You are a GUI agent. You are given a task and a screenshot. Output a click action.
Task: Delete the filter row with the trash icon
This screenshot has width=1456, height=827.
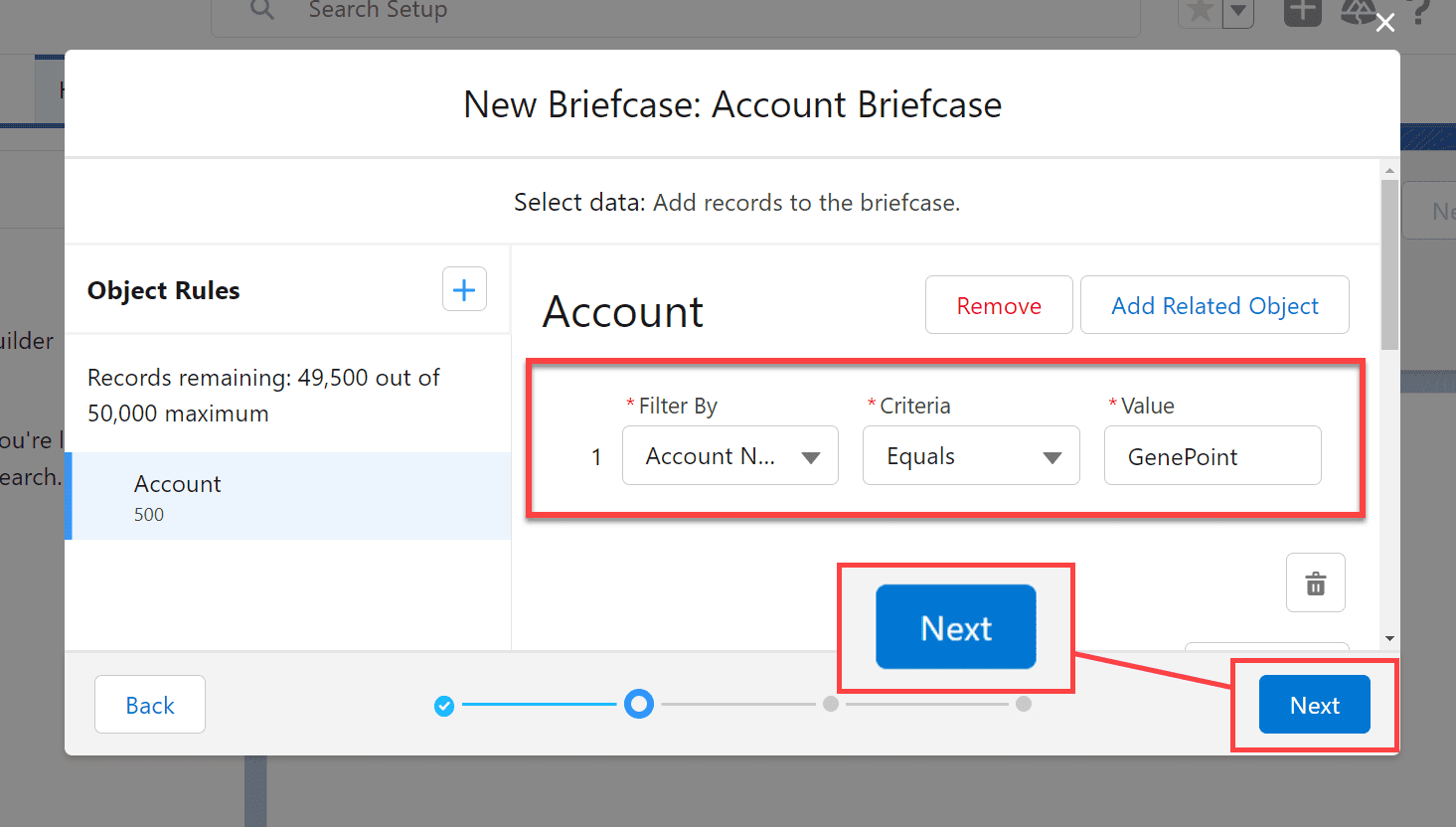click(1315, 582)
